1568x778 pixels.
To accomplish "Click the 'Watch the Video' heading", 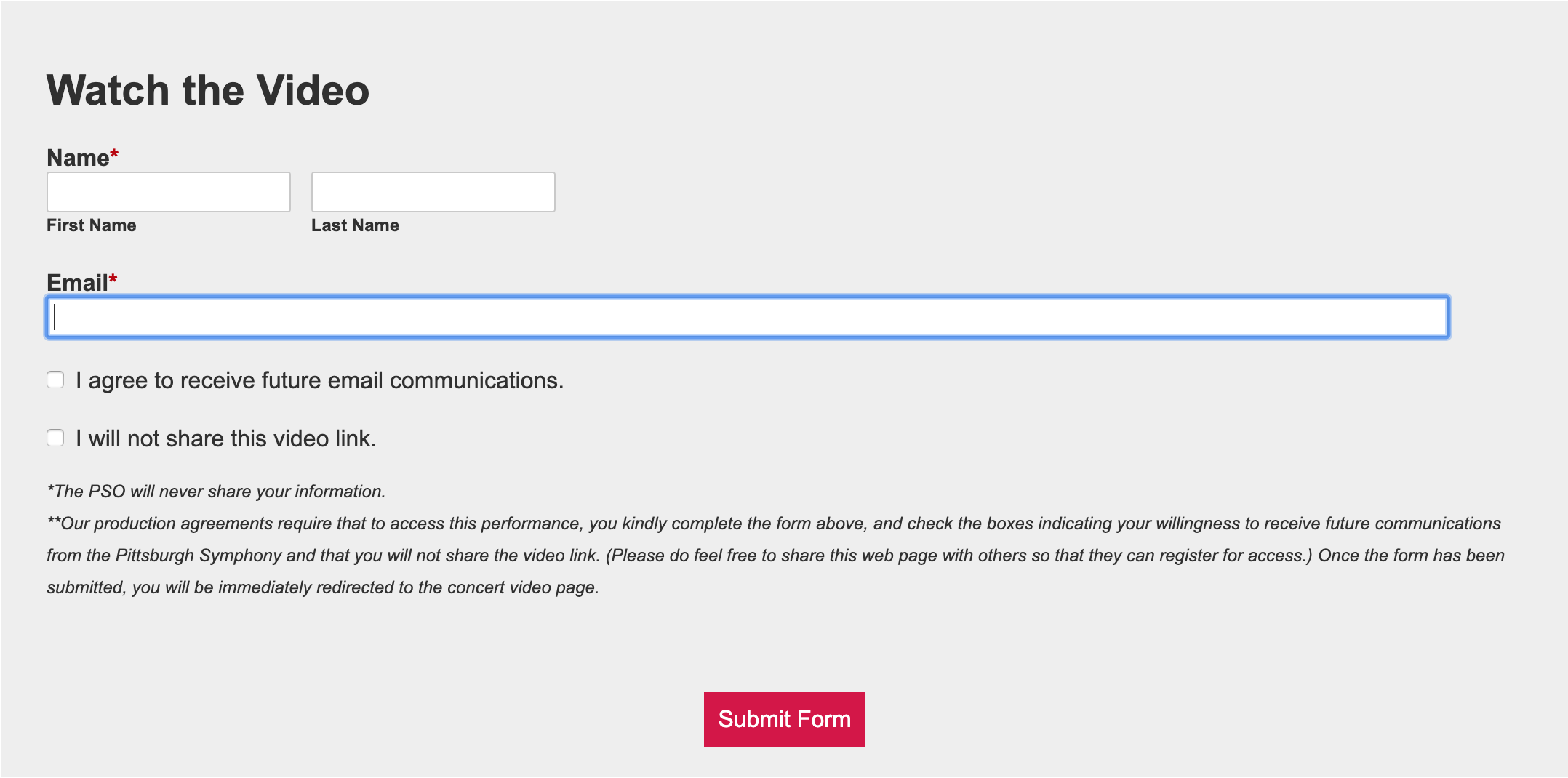I will pyautogui.click(x=208, y=90).
